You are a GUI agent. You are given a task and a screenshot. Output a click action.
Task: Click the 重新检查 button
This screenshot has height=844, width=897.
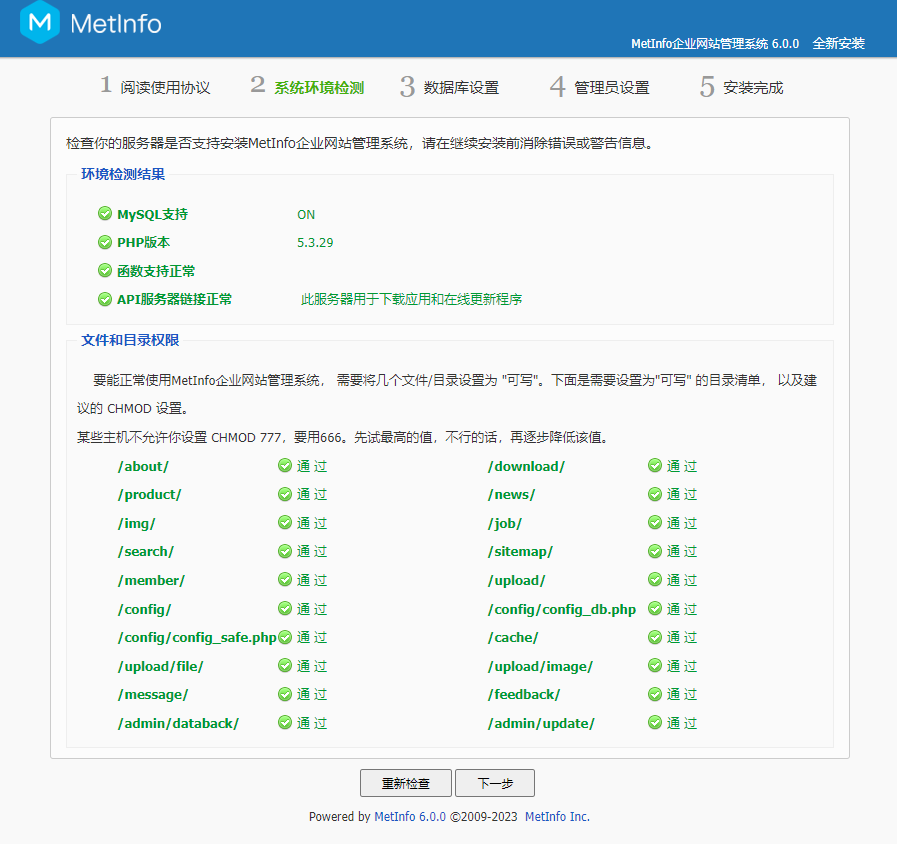[x=406, y=783]
